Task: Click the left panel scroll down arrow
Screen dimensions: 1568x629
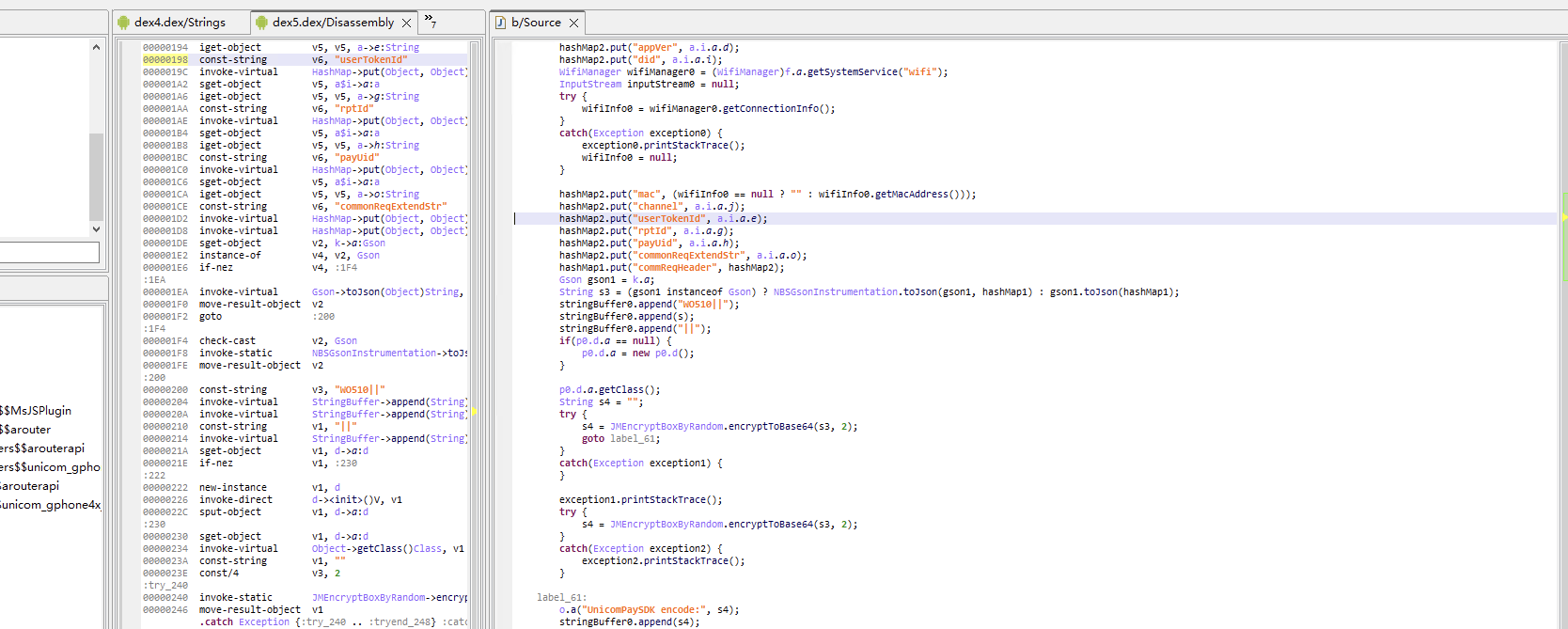Action: pos(96,228)
